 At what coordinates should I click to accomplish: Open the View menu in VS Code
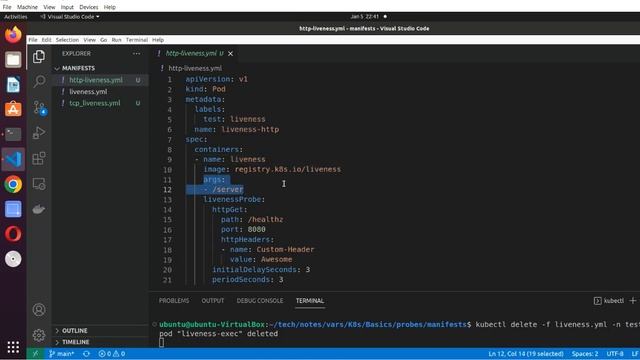pos(89,40)
